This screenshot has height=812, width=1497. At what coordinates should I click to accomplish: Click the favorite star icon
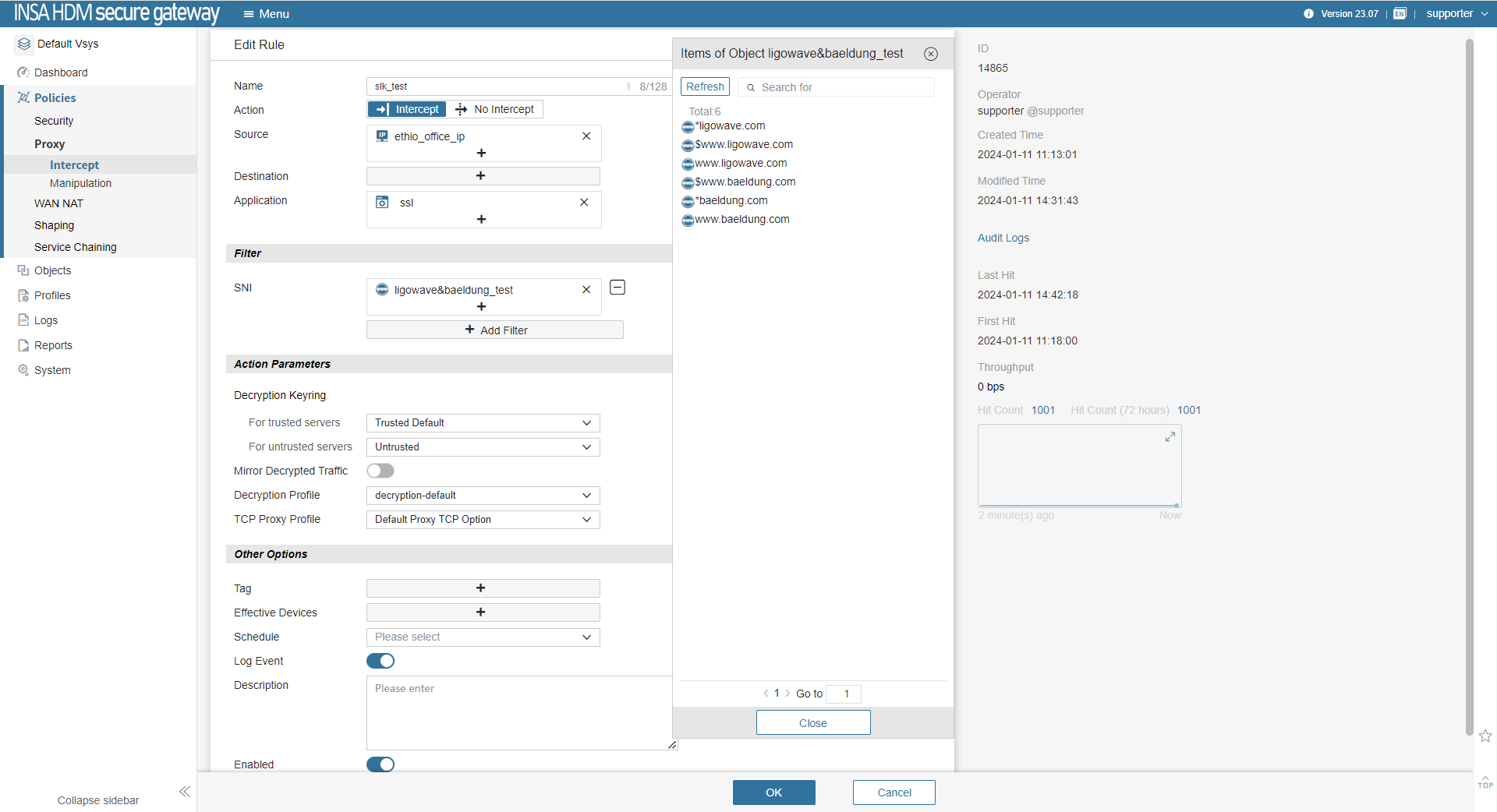1485,736
